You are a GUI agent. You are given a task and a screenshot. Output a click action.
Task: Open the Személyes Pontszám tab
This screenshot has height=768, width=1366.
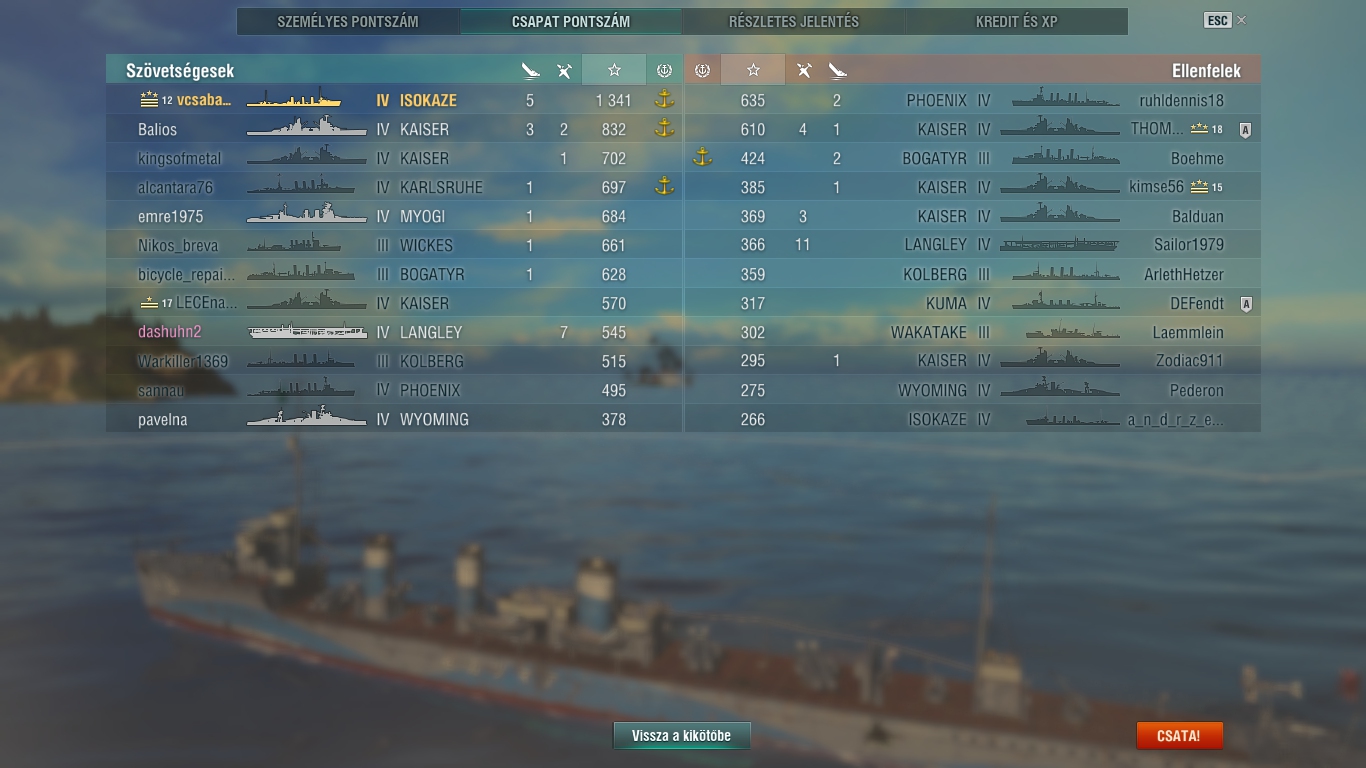click(348, 21)
